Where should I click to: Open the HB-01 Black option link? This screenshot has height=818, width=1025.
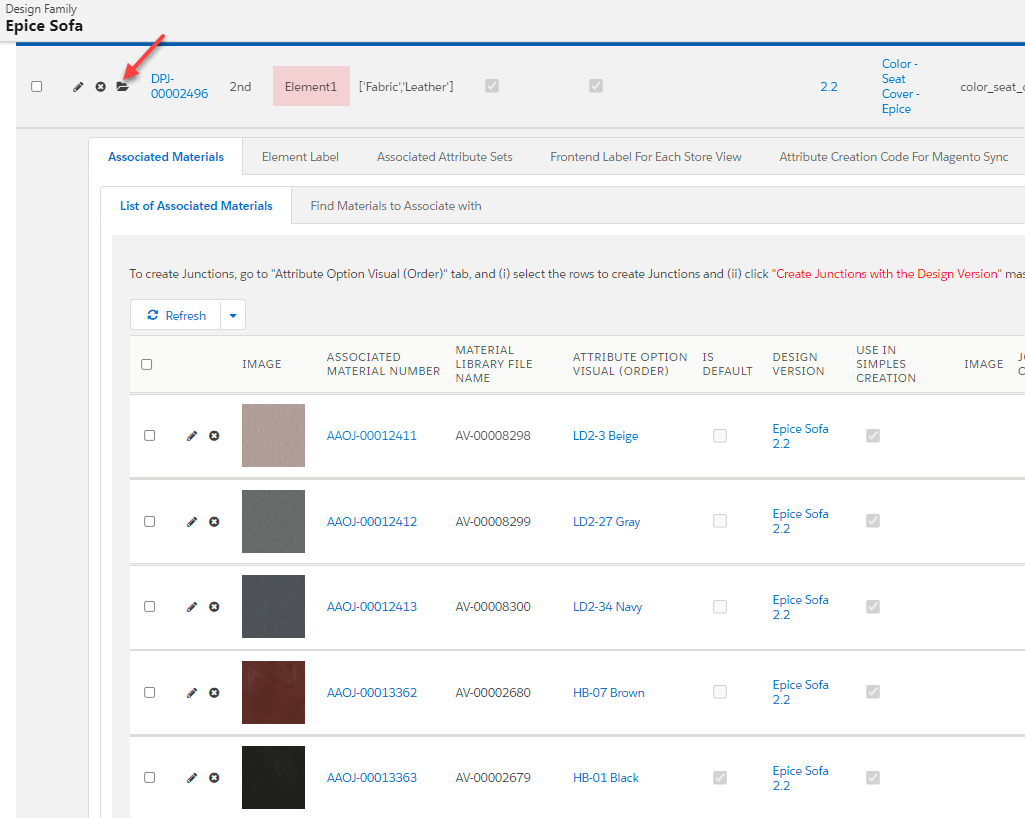tap(605, 777)
